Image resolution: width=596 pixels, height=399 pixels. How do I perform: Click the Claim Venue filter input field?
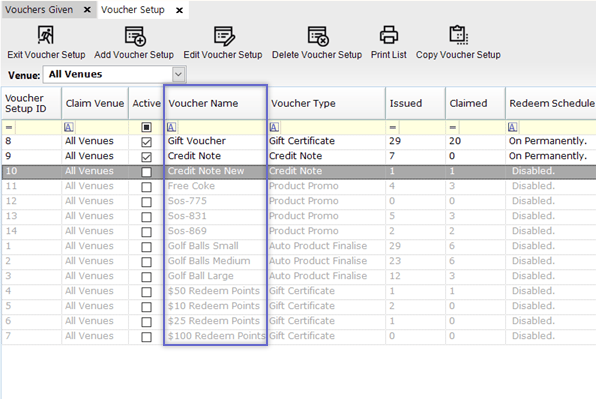coord(101,127)
